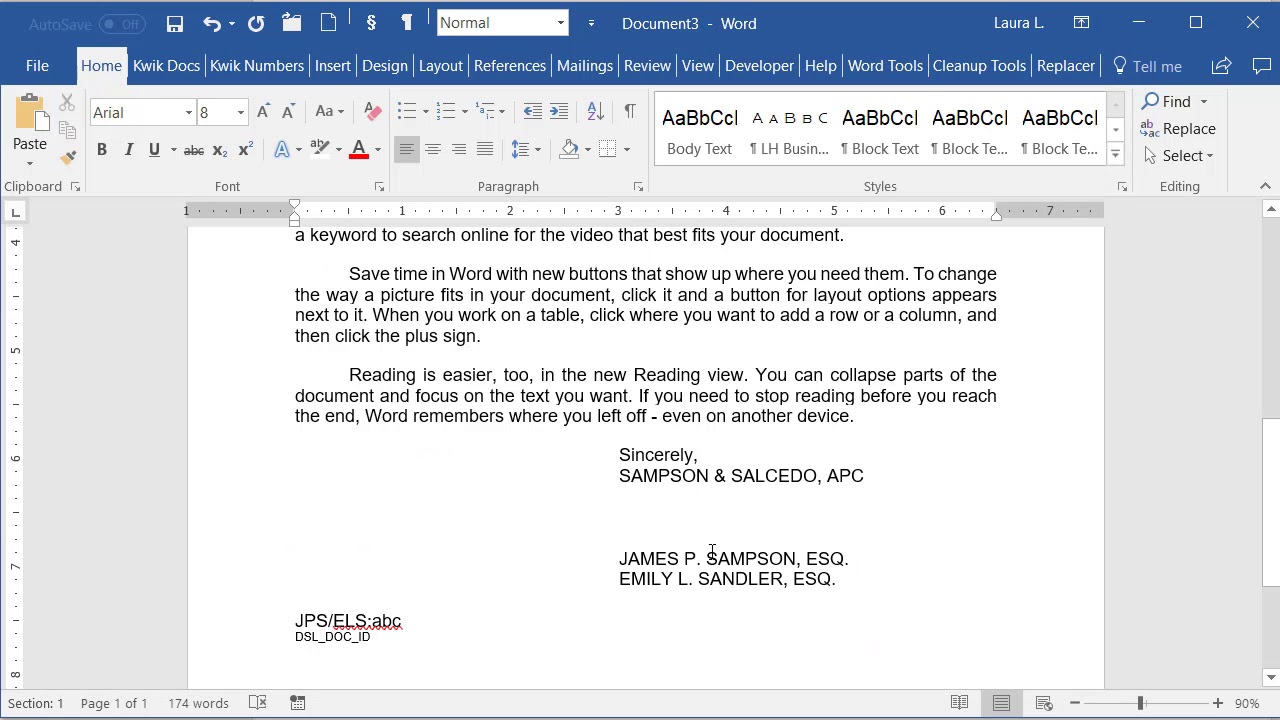The height and width of the screenshot is (720, 1280).
Task: Open the Mailings tab
Action: coord(585,66)
